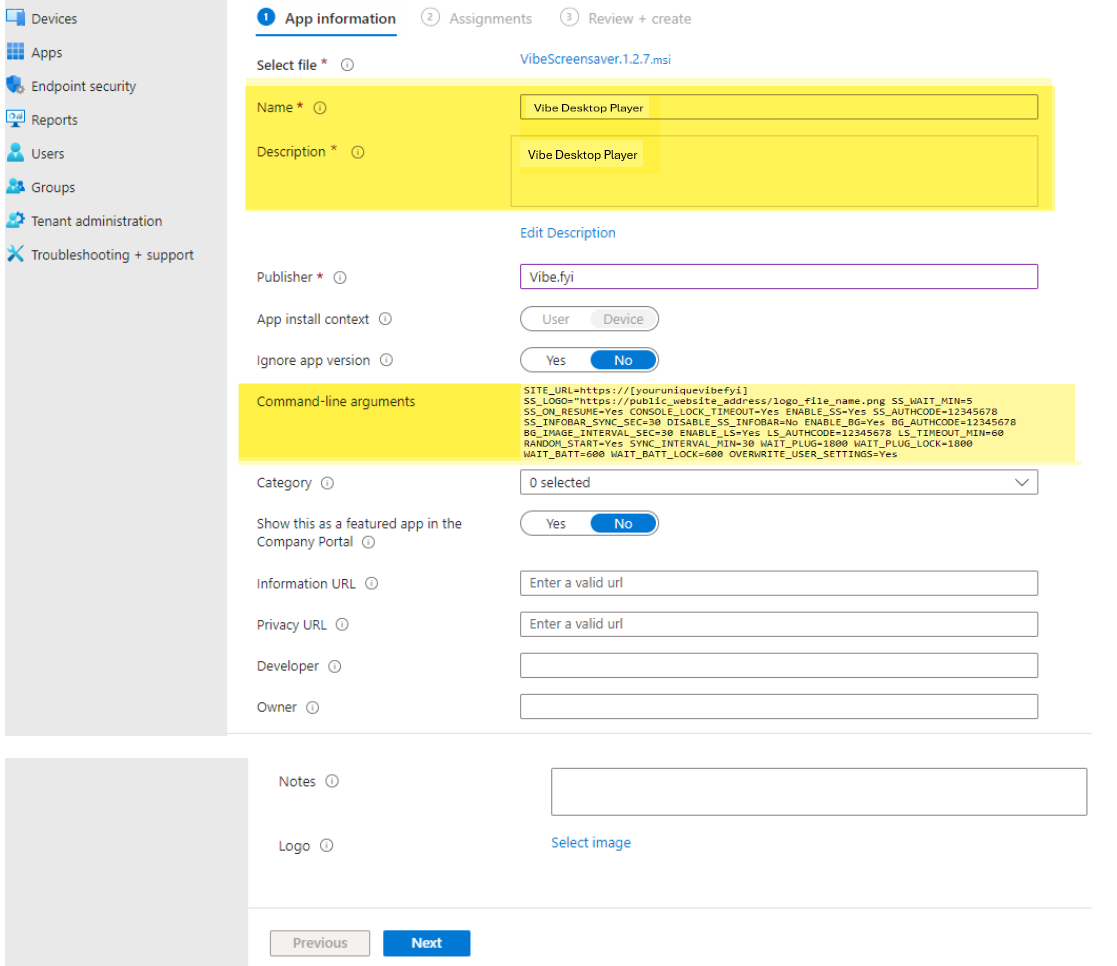Focus the Command-line arguments field
1117x966 pixels.
(x=796, y=422)
